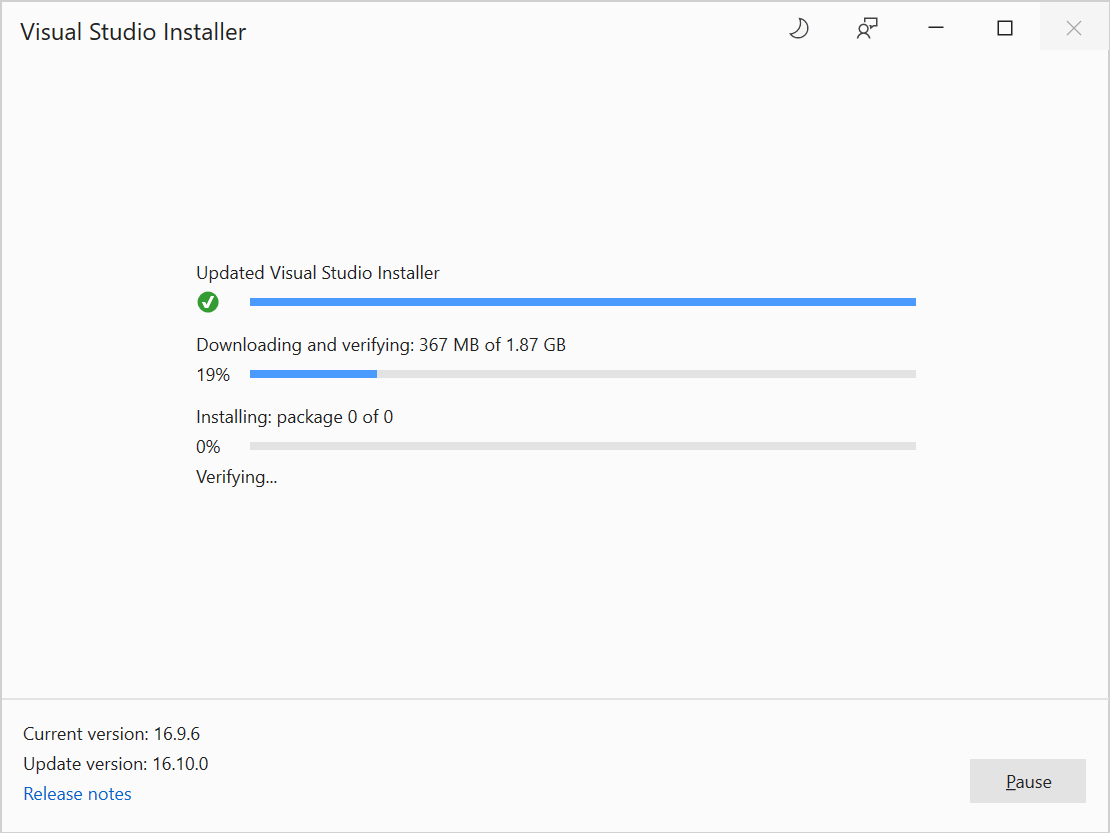Click the 0% install percentage
Image resolution: width=1110 pixels, height=833 pixels.
tap(208, 447)
